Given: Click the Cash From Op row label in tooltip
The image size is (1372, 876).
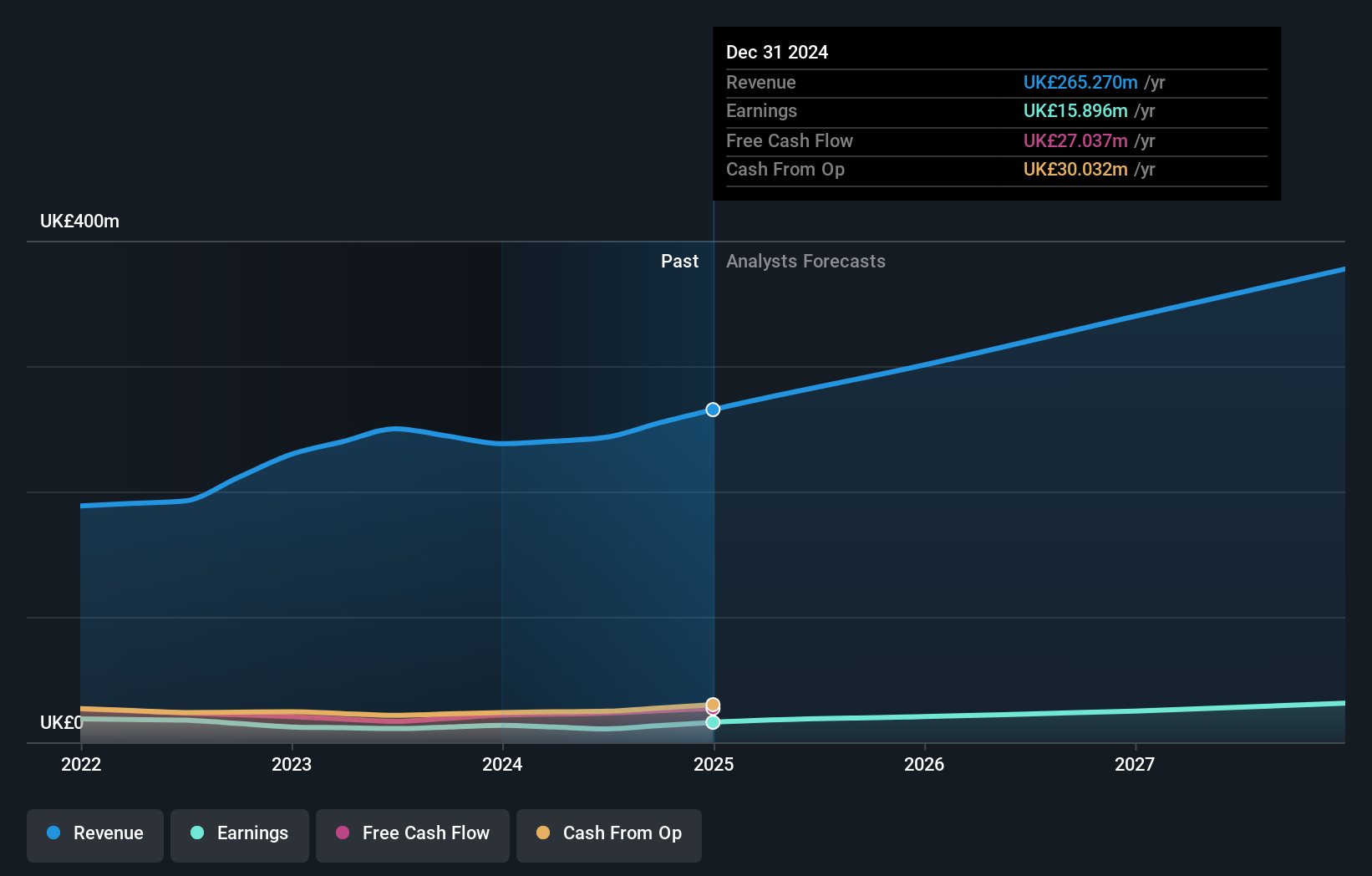Looking at the screenshot, I should 785,170.
